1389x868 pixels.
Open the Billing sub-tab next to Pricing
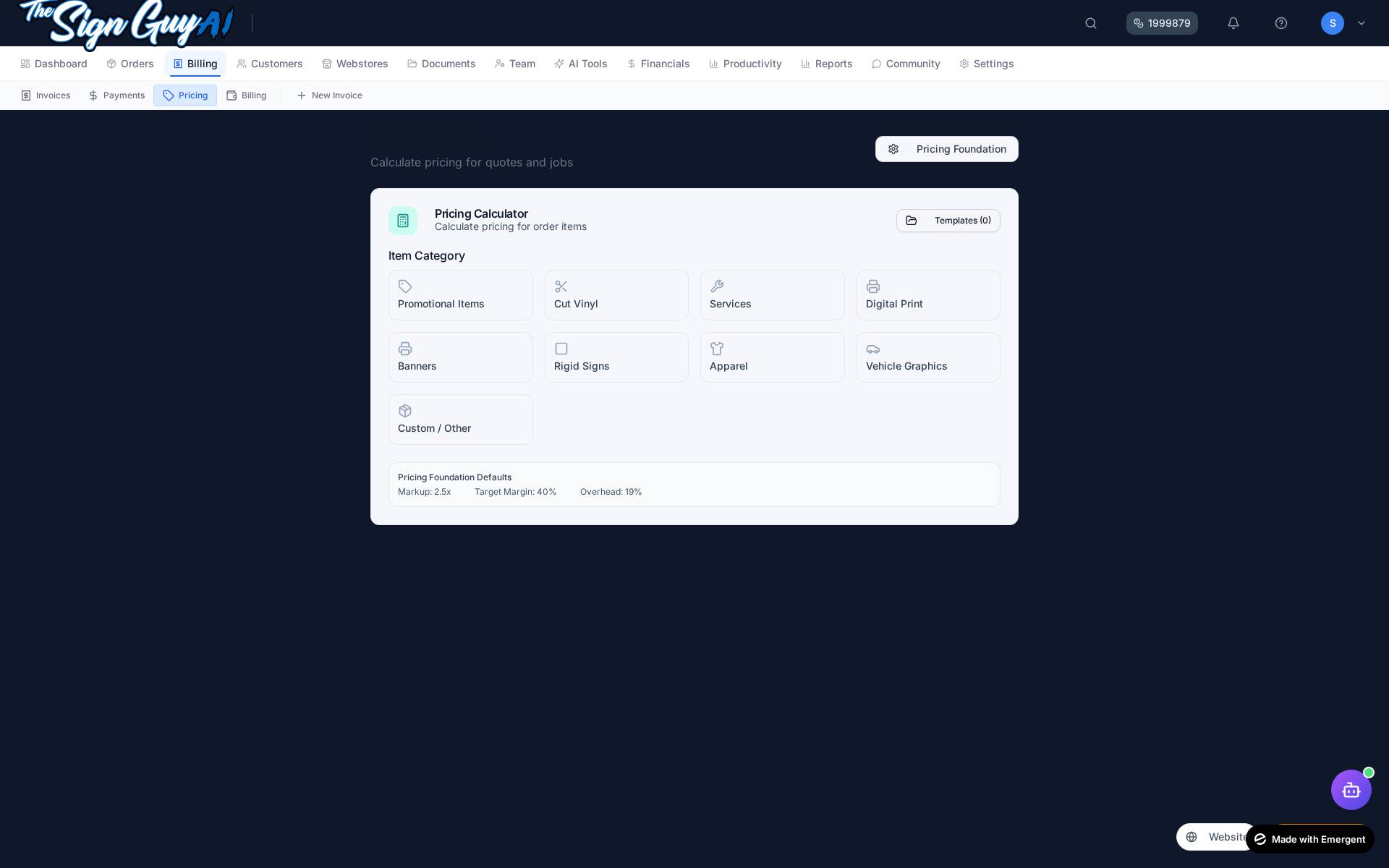[247, 95]
